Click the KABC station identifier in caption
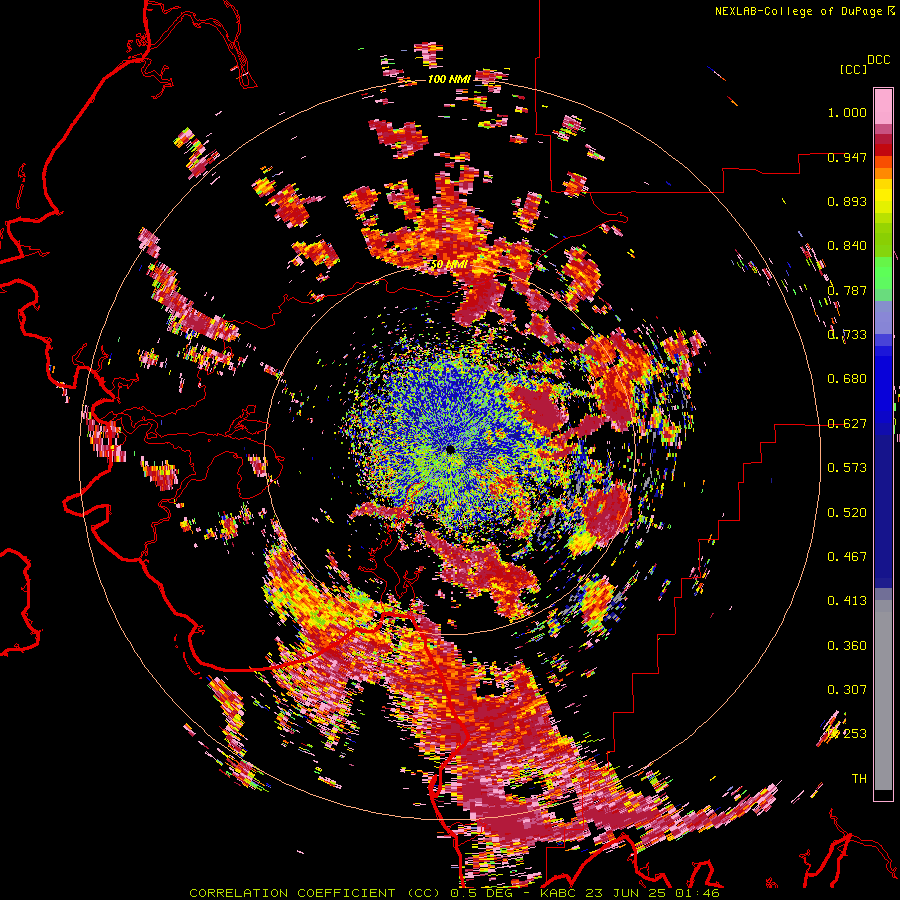The image size is (900, 900). (560, 893)
